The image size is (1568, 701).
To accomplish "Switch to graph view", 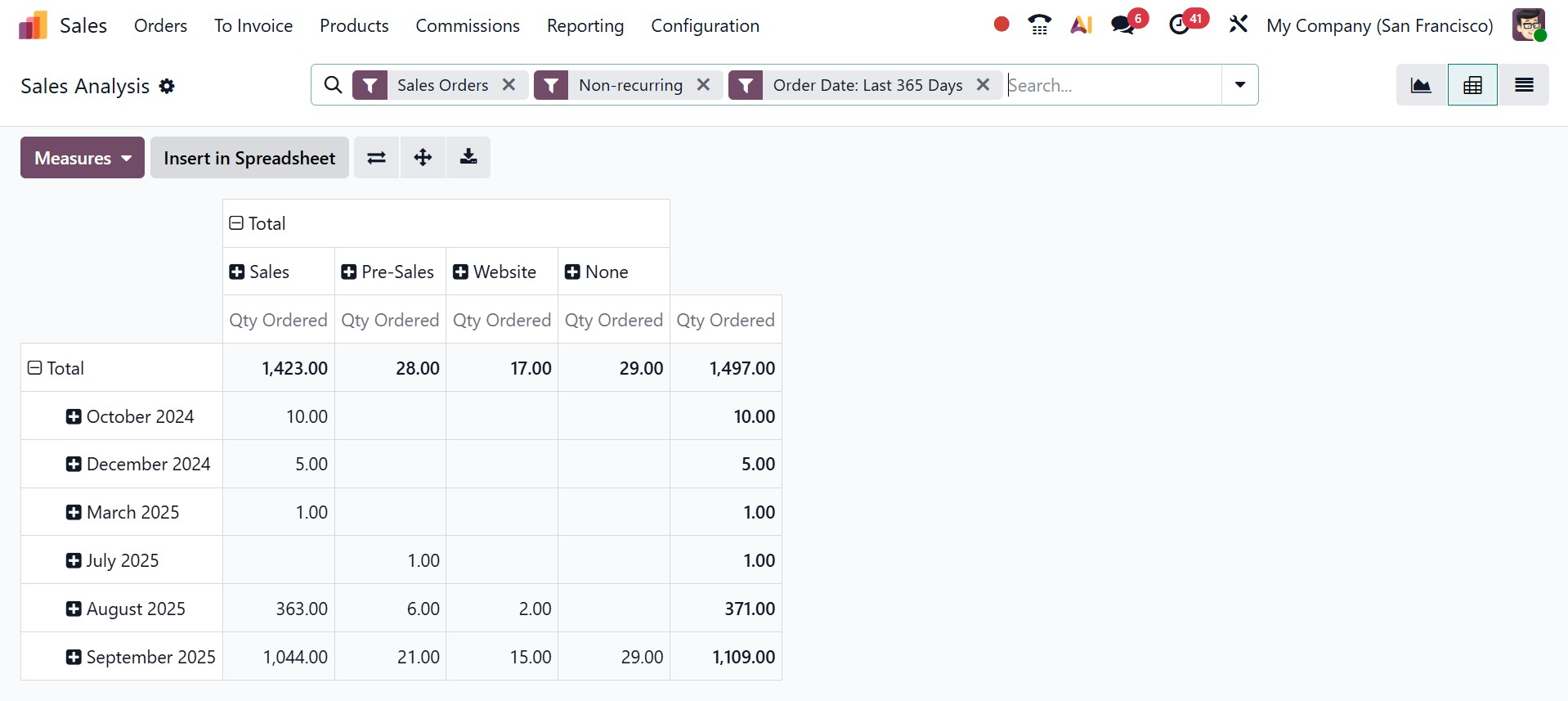I will (1421, 85).
